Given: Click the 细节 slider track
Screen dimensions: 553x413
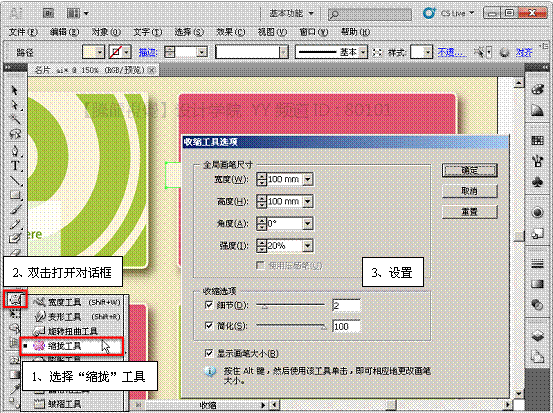Looking at the screenshot, I should click(x=290, y=305).
